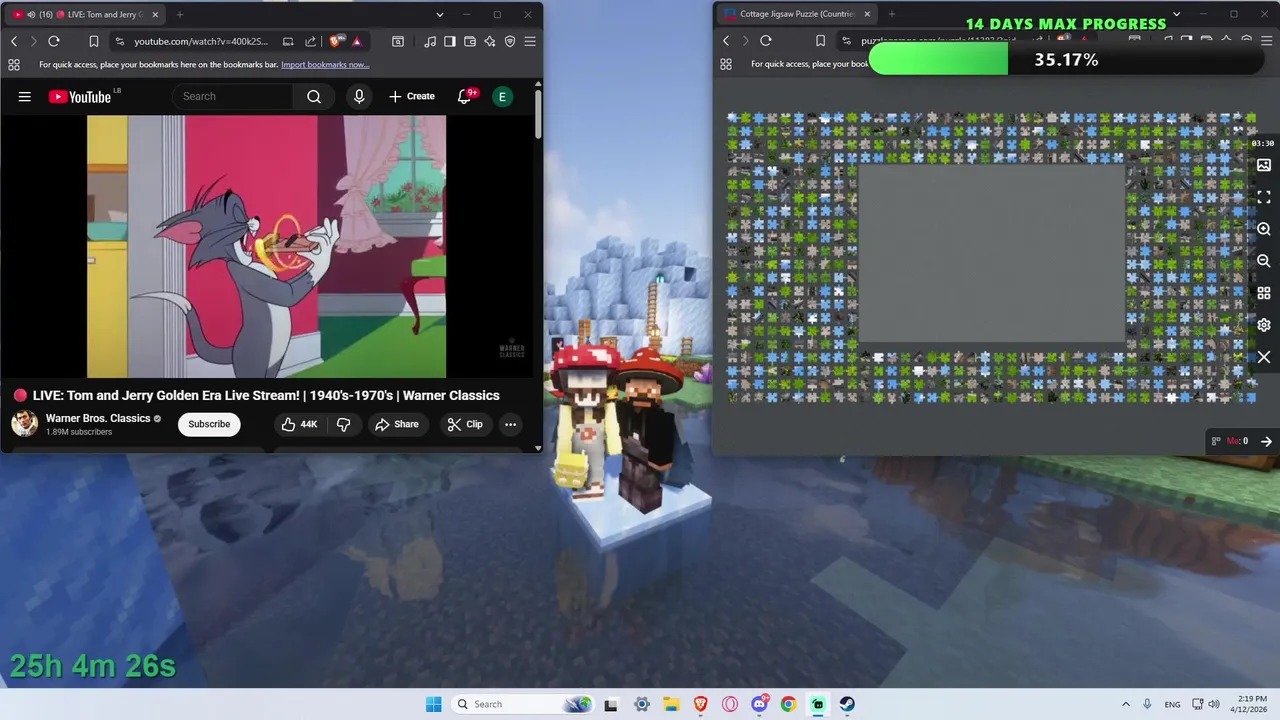The image size is (1280, 720).
Task: Click the Warner Bros. Classics channel avatar
Action: (25, 424)
